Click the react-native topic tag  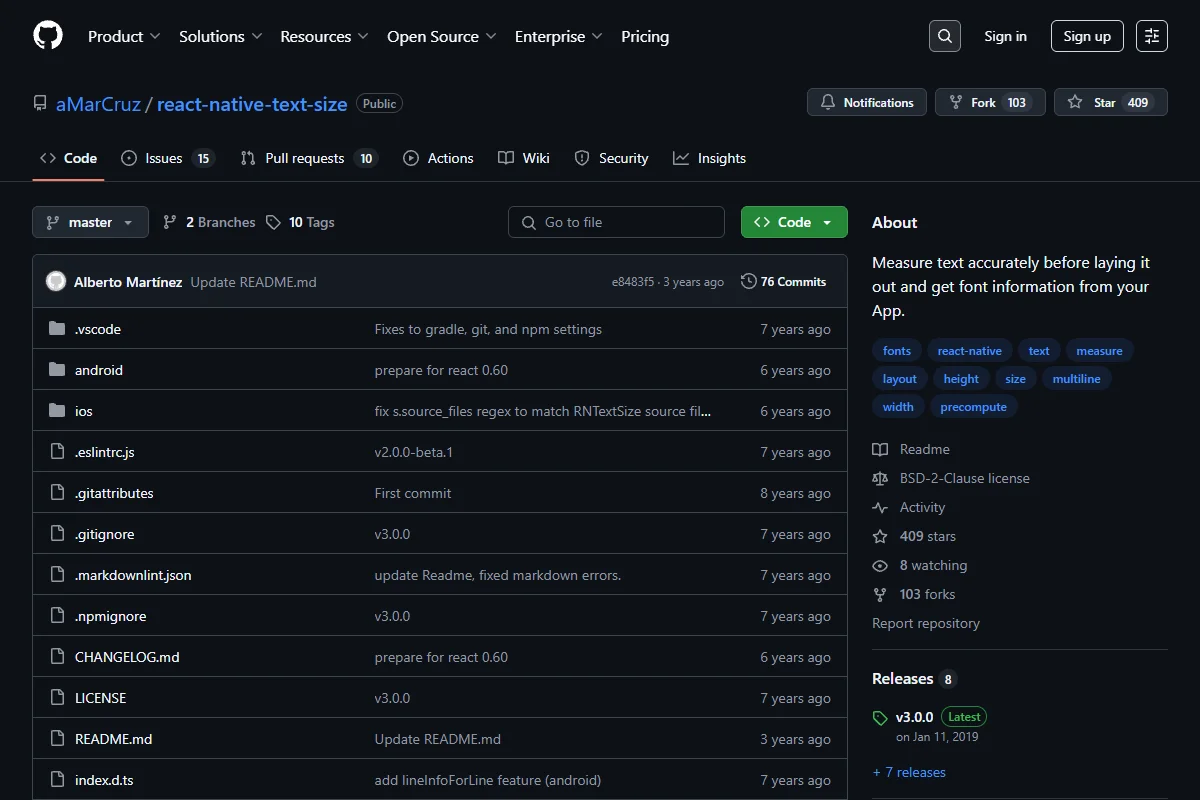pyautogui.click(x=969, y=351)
